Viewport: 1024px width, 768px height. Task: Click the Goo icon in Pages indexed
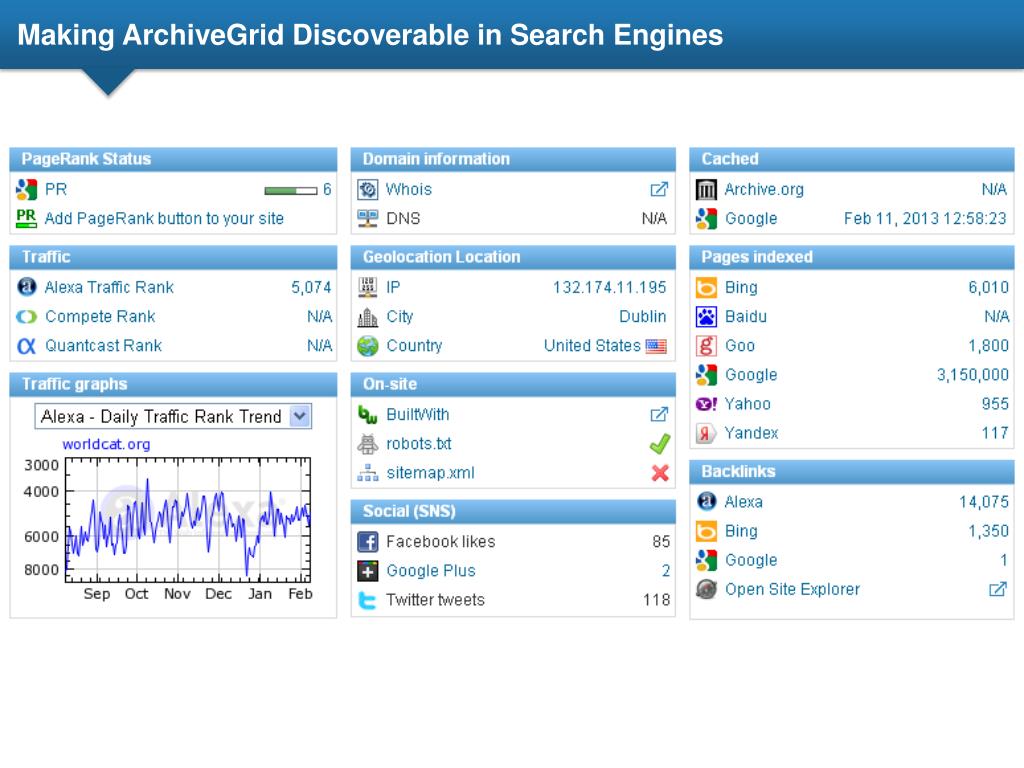pyautogui.click(x=706, y=345)
